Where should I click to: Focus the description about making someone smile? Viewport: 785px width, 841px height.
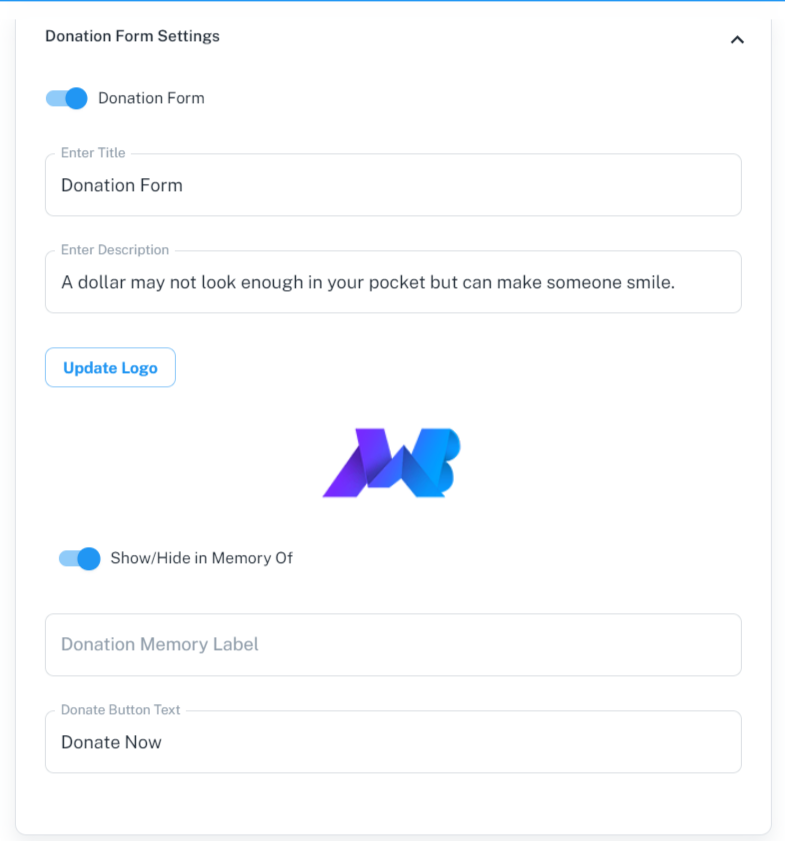point(392,282)
